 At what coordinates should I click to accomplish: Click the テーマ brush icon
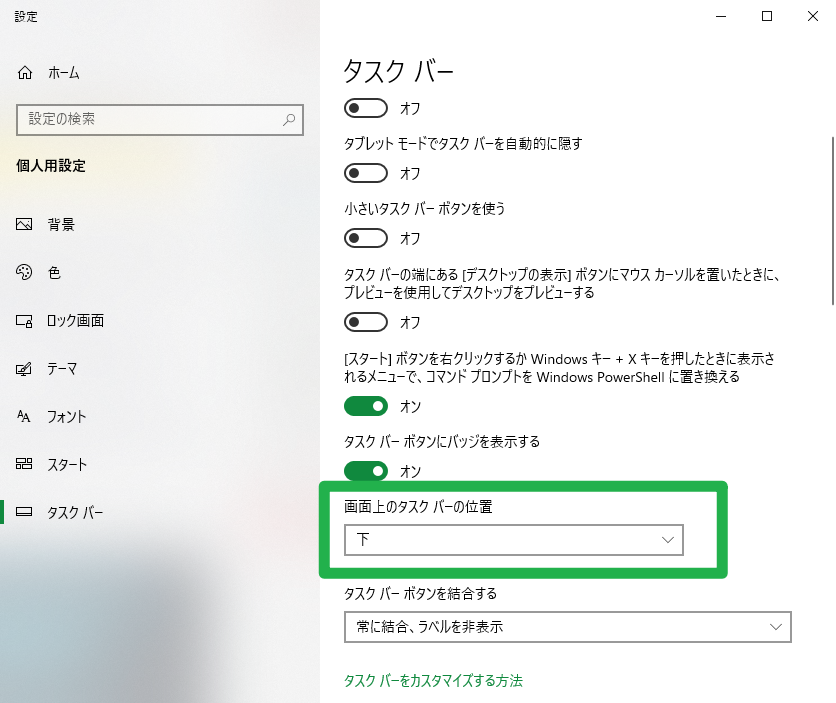click(x=24, y=369)
